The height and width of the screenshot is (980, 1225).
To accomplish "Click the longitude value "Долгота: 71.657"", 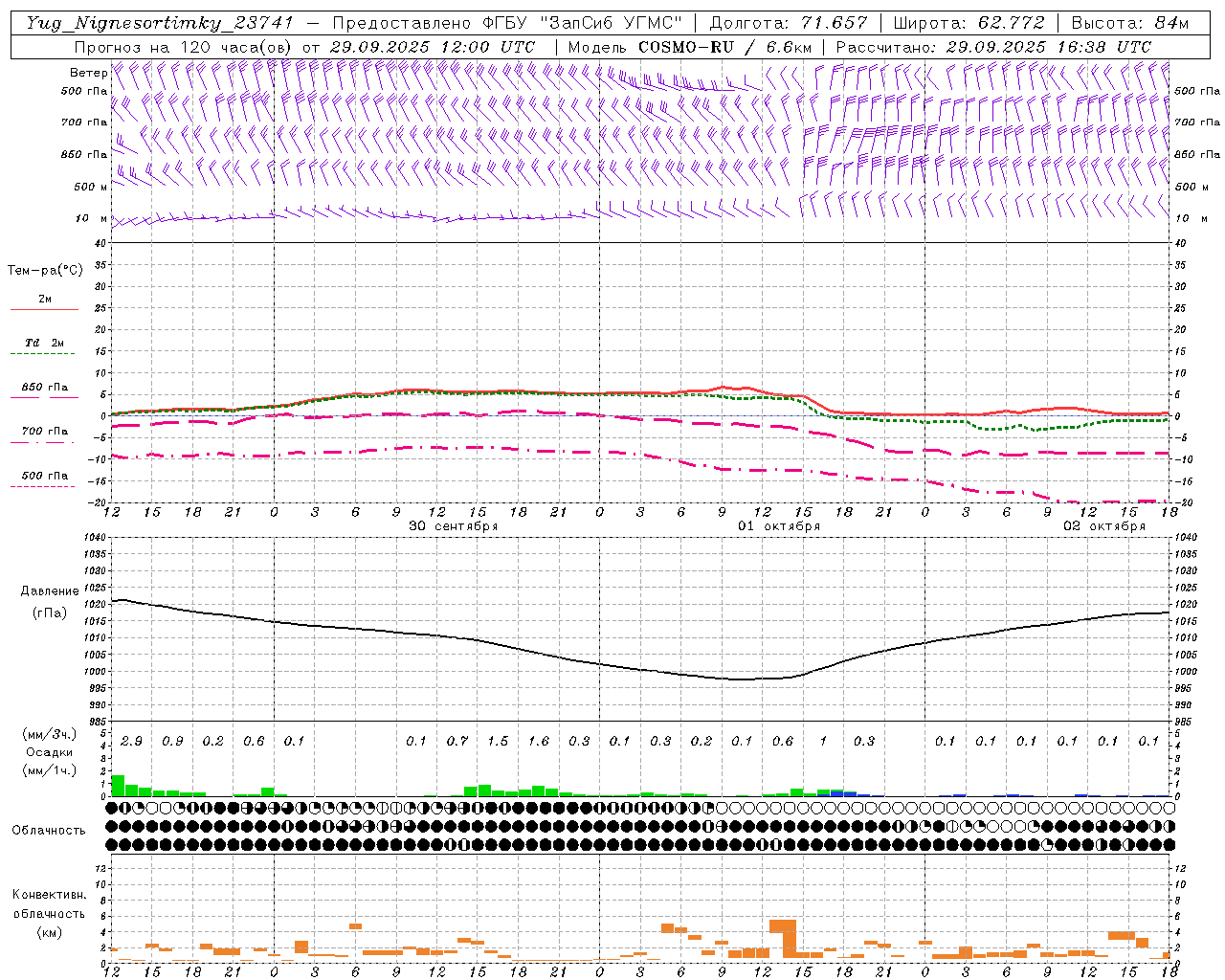I will pyautogui.click(x=789, y=23).
